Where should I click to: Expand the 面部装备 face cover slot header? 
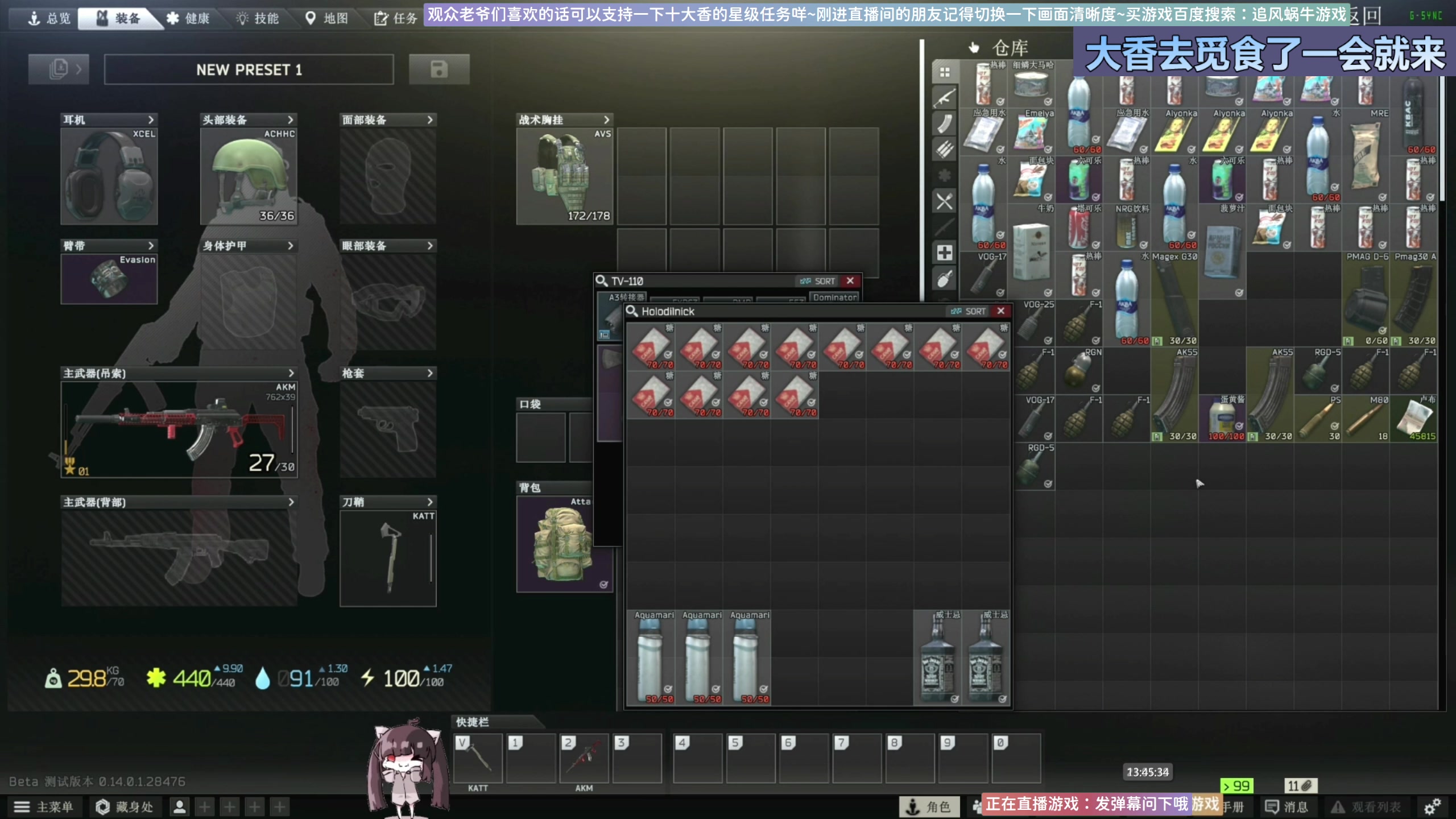coord(388,120)
